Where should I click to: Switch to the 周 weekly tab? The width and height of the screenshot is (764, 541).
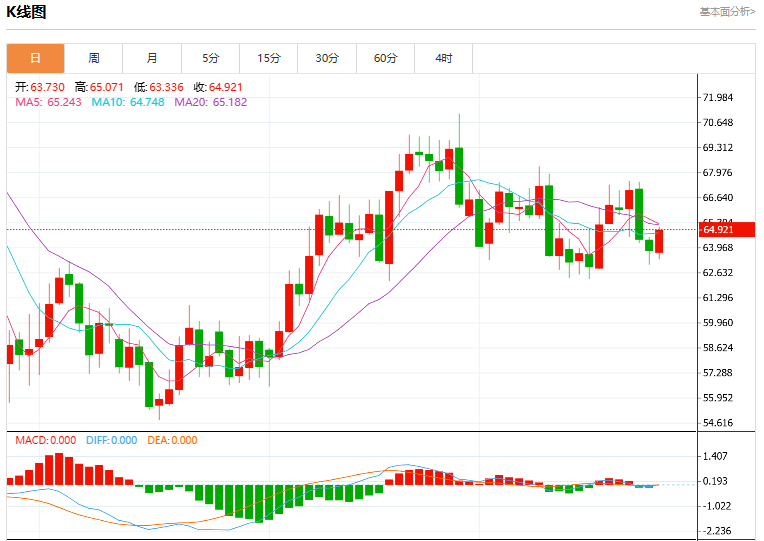(94, 58)
